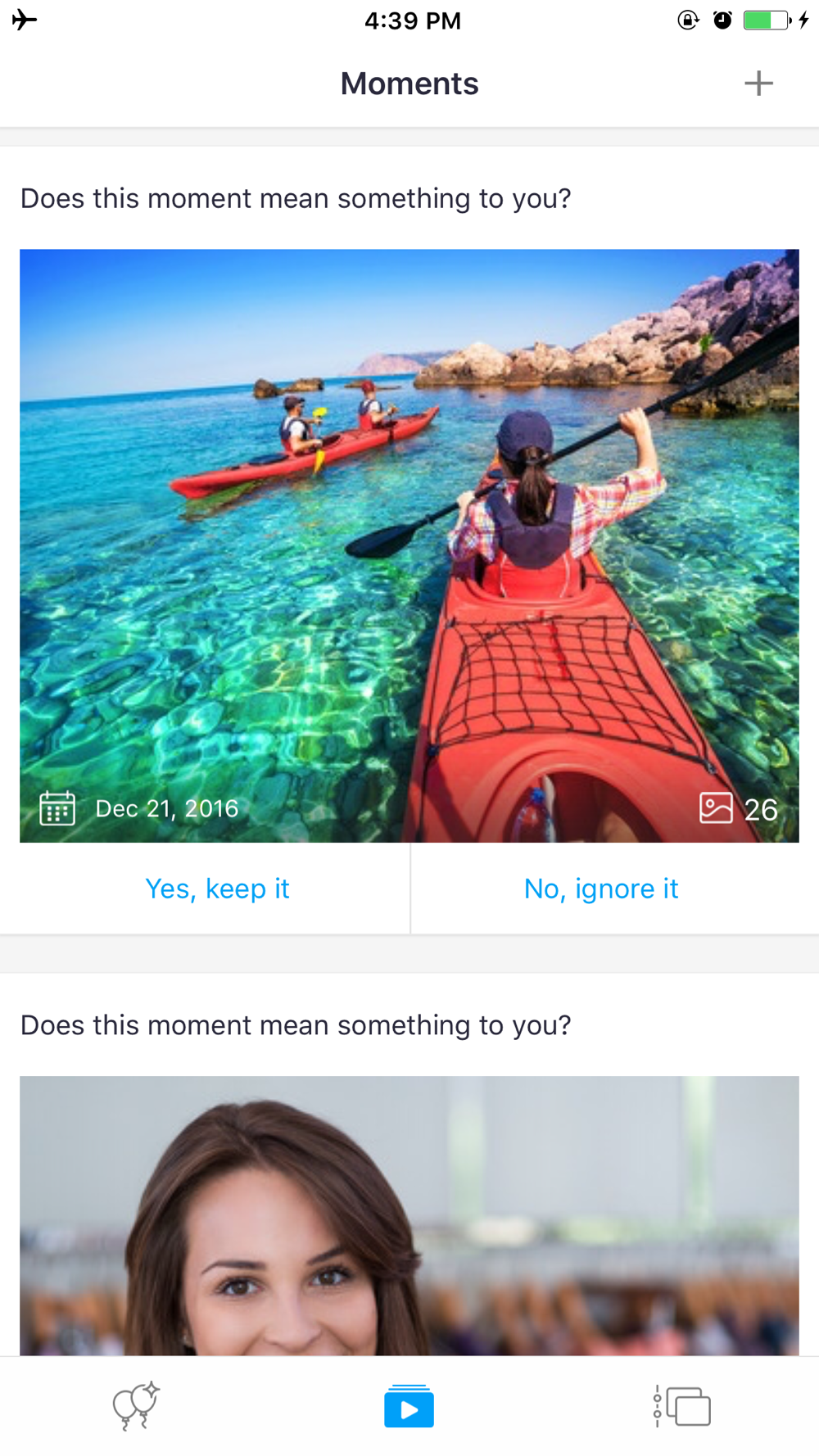Open the woman portrait moment photo

pos(409,1216)
